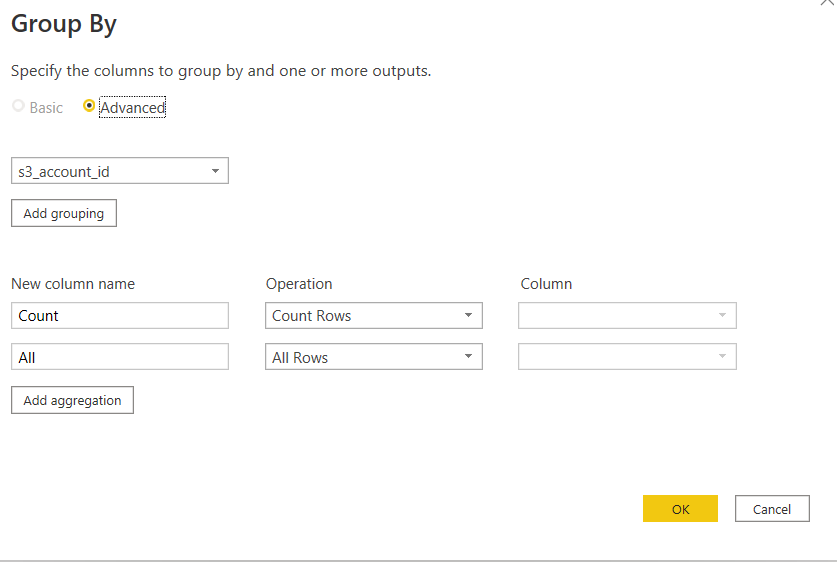Open the All Rows operation dropdown
This screenshot has height=562, width=837.
[x=374, y=357]
